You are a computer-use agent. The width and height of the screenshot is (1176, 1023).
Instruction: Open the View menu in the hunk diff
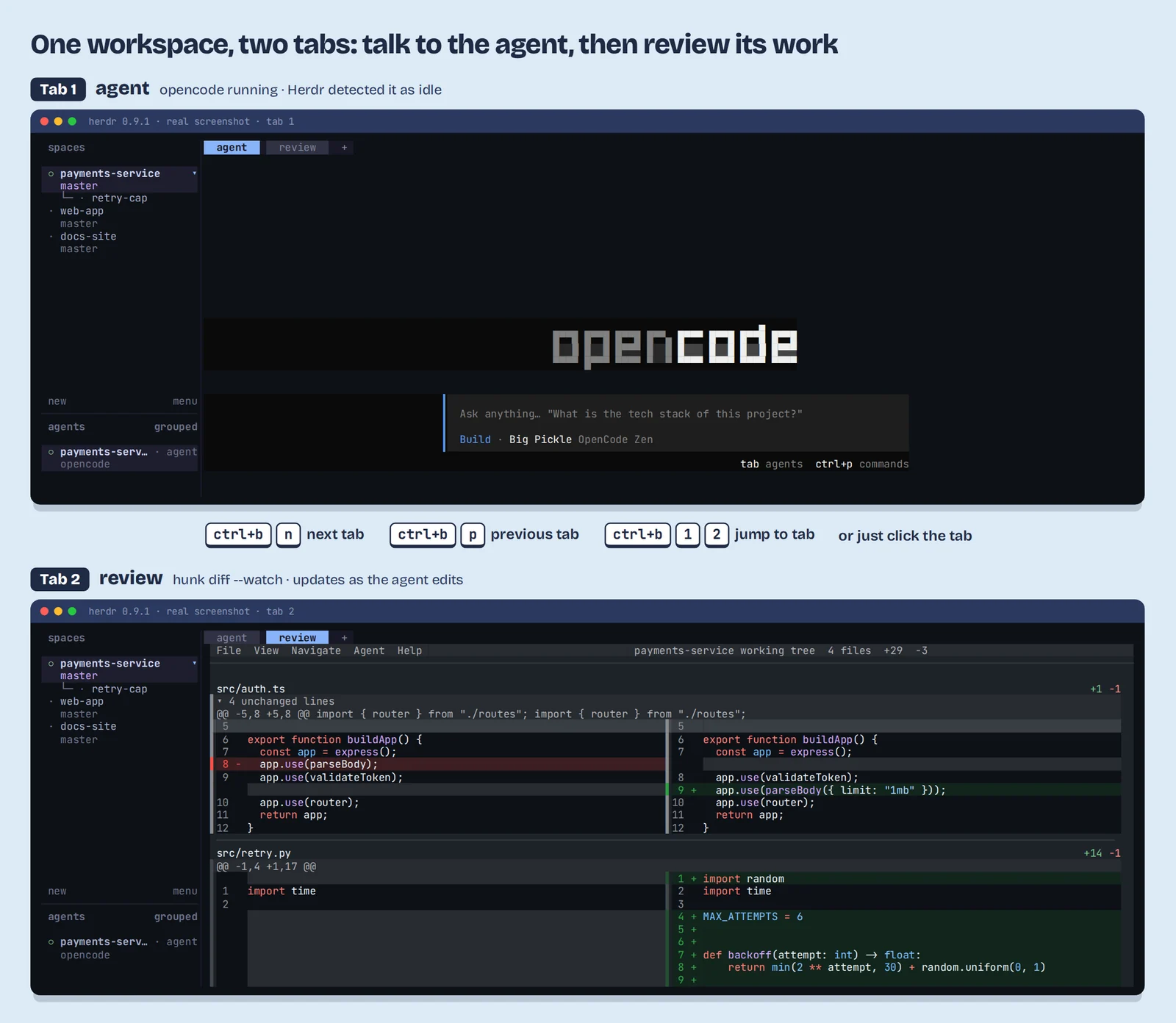pyautogui.click(x=266, y=650)
